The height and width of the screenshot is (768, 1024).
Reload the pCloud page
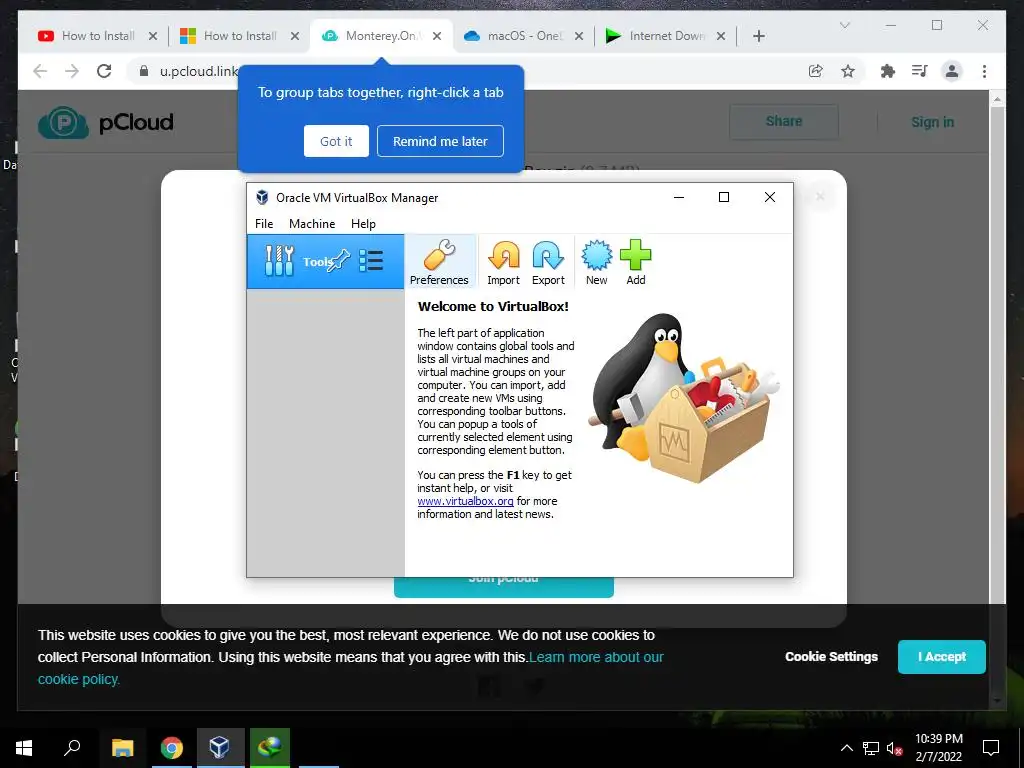tap(104, 71)
